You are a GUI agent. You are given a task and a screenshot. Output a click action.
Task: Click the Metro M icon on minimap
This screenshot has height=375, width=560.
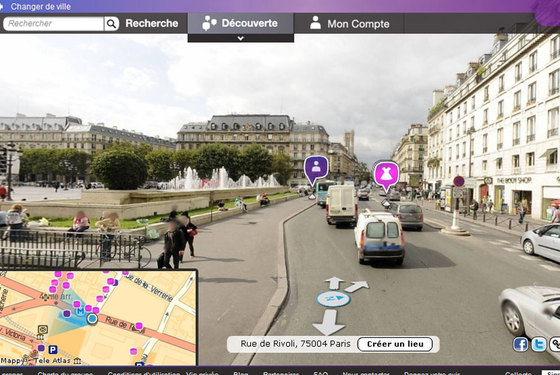(x=80, y=311)
